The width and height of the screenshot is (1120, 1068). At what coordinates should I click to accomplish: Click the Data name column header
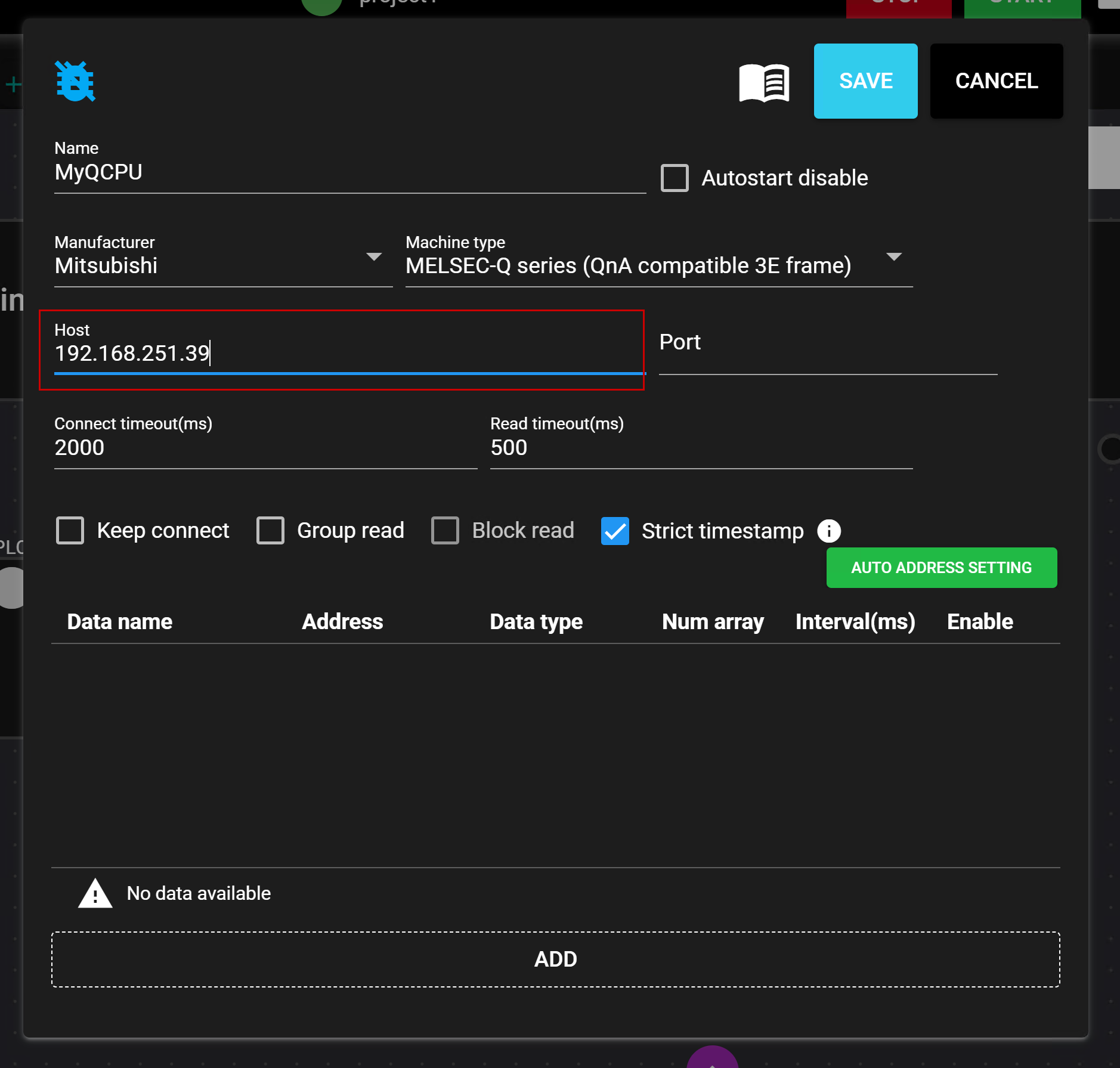pyautogui.click(x=120, y=621)
